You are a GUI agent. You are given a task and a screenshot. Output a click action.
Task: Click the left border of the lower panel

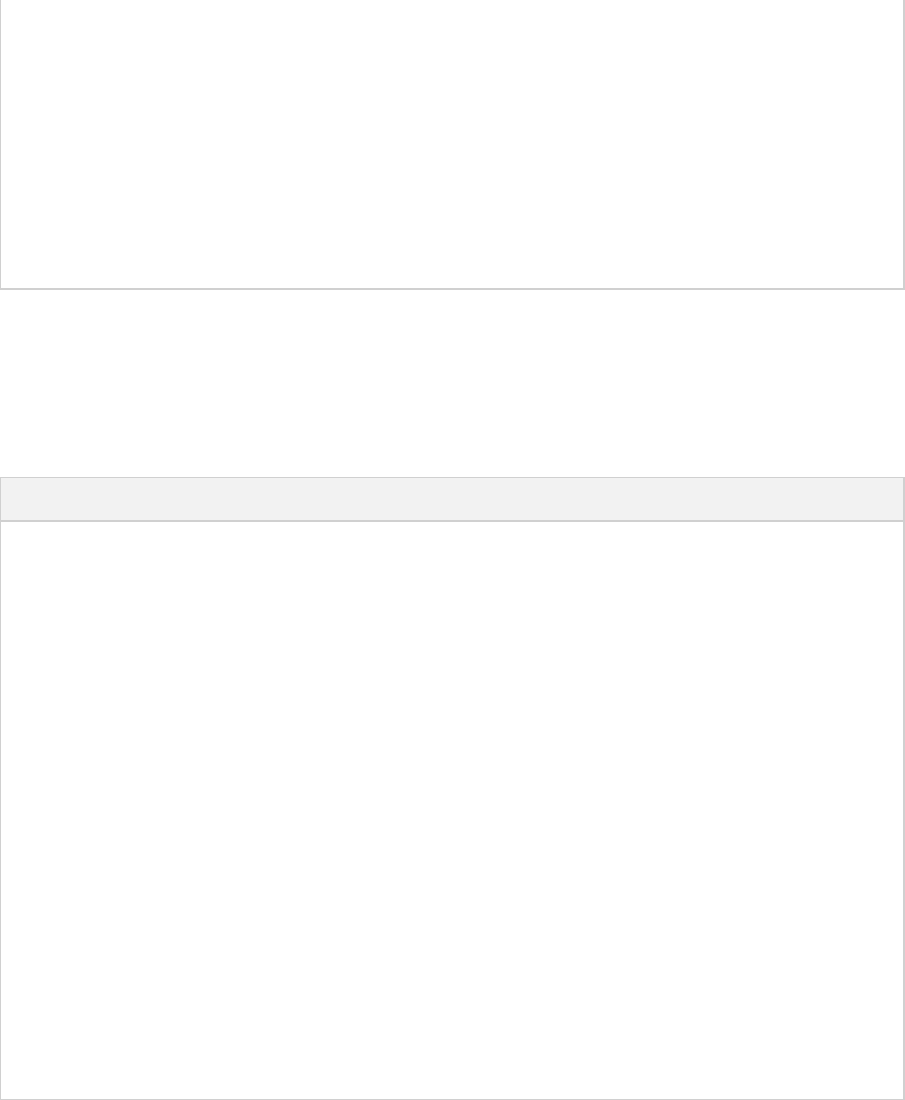(1, 789)
